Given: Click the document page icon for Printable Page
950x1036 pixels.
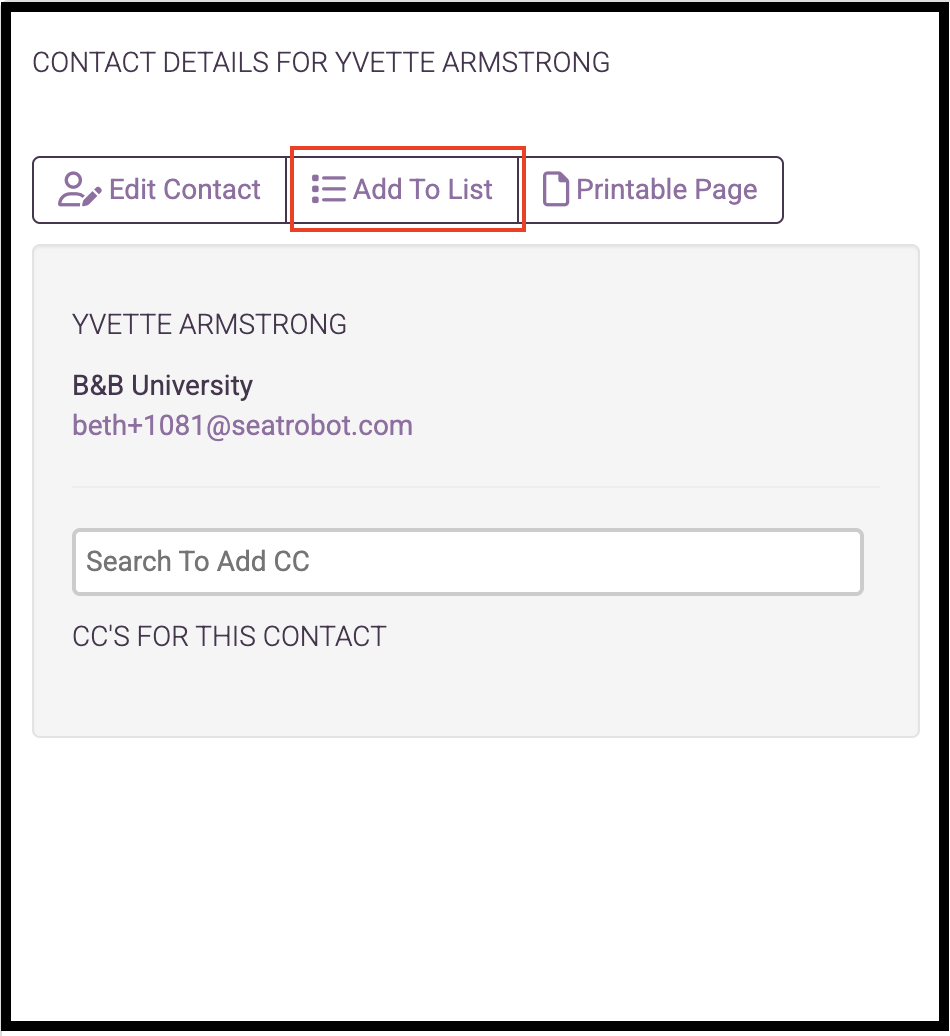Looking at the screenshot, I should tap(555, 189).
